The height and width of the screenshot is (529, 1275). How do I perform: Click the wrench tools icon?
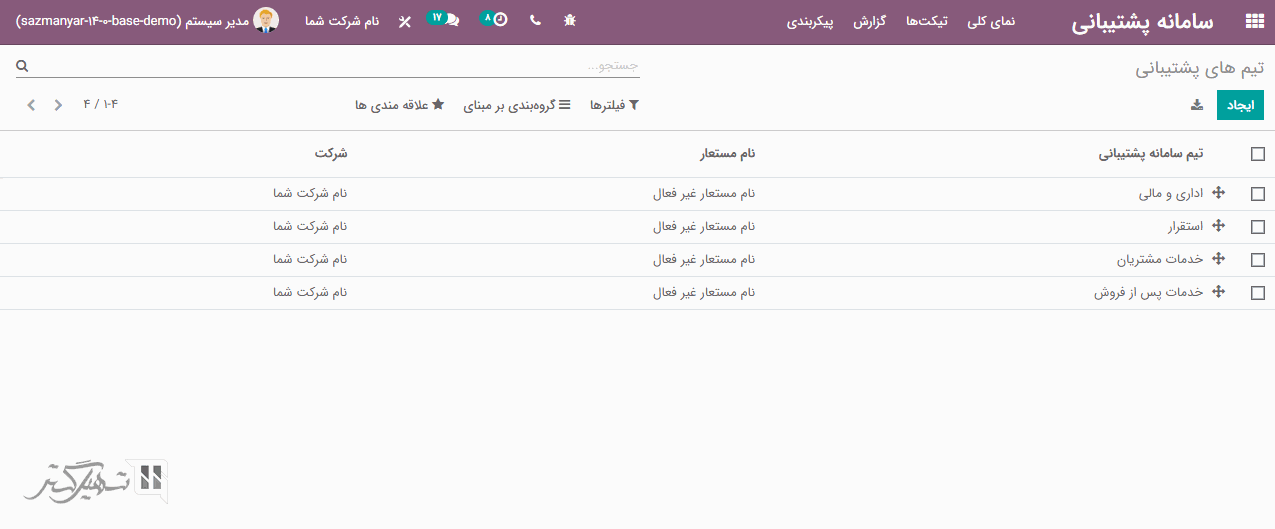(x=404, y=21)
